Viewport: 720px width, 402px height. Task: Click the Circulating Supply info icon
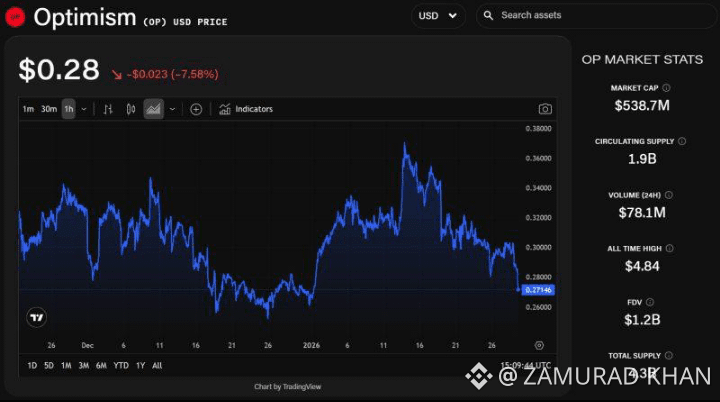point(682,141)
